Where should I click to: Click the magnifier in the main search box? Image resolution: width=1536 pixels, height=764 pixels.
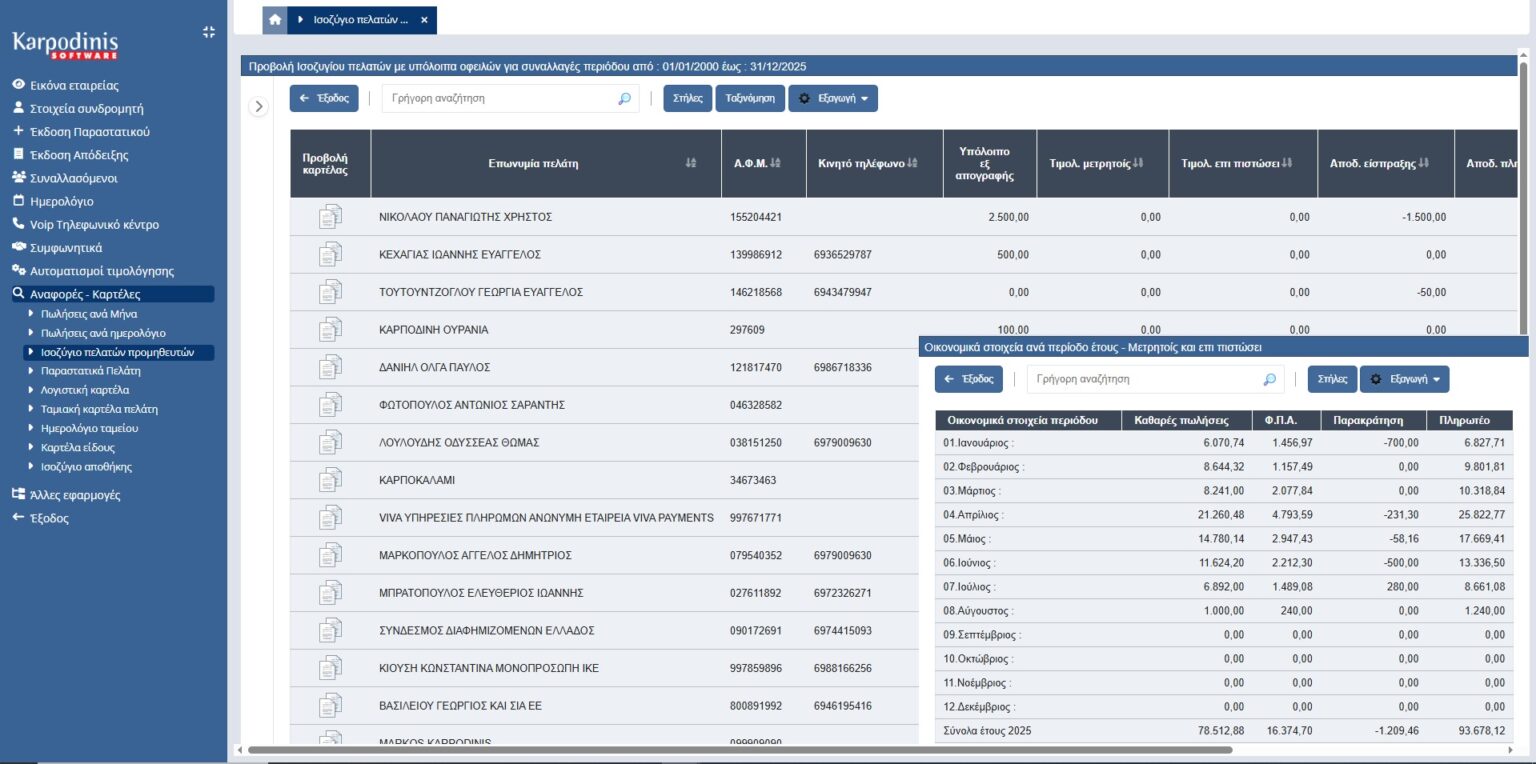(625, 99)
